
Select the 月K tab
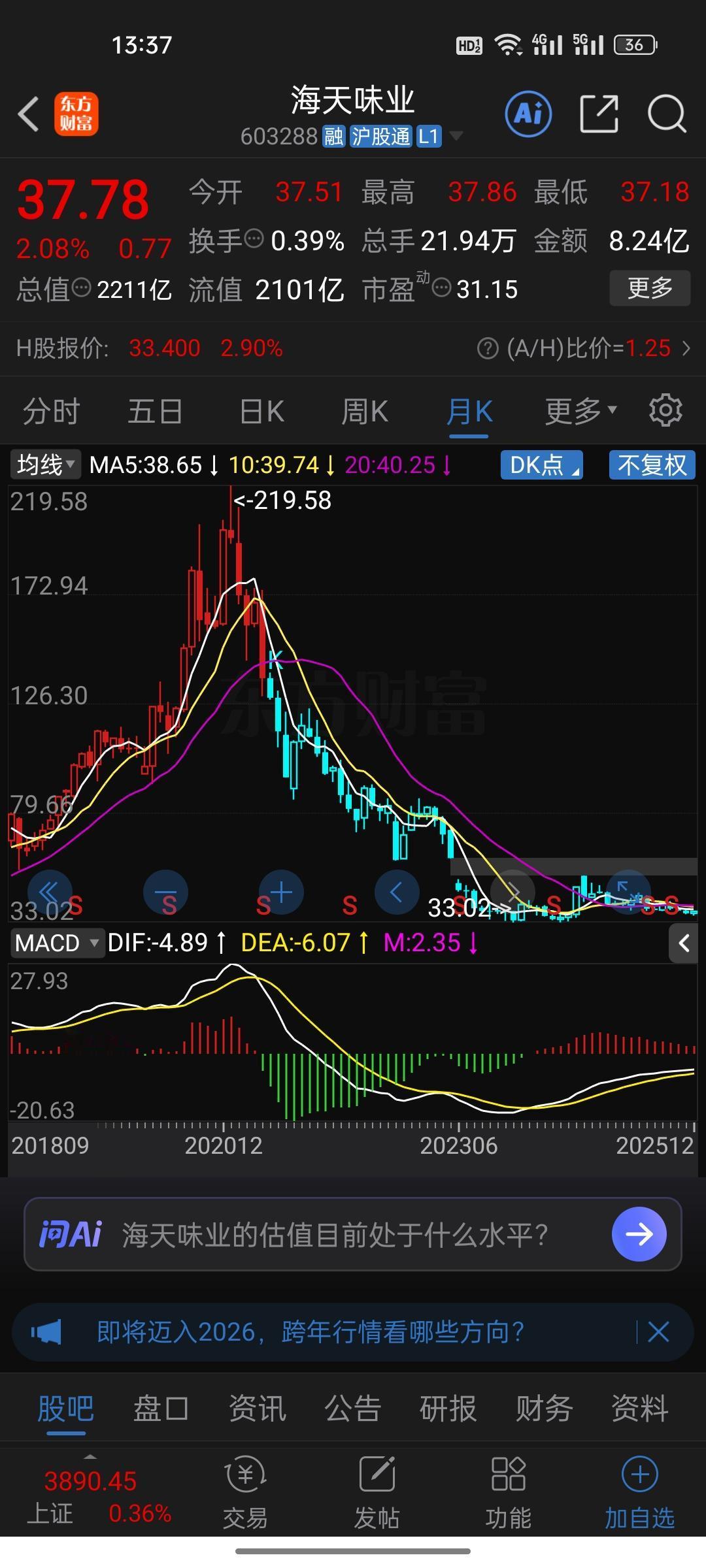pos(469,412)
